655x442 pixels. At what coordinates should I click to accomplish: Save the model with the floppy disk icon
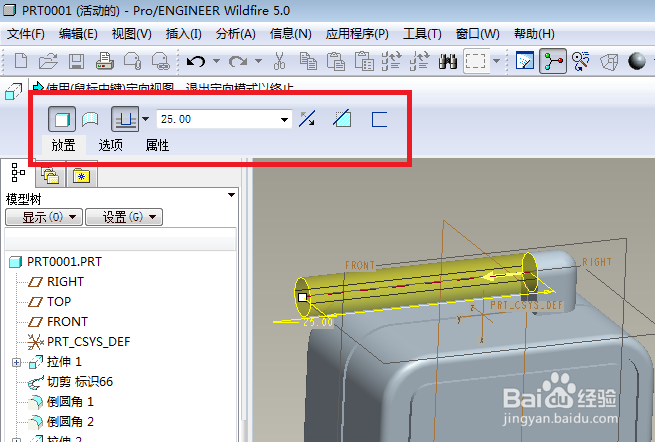(x=76, y=61)
